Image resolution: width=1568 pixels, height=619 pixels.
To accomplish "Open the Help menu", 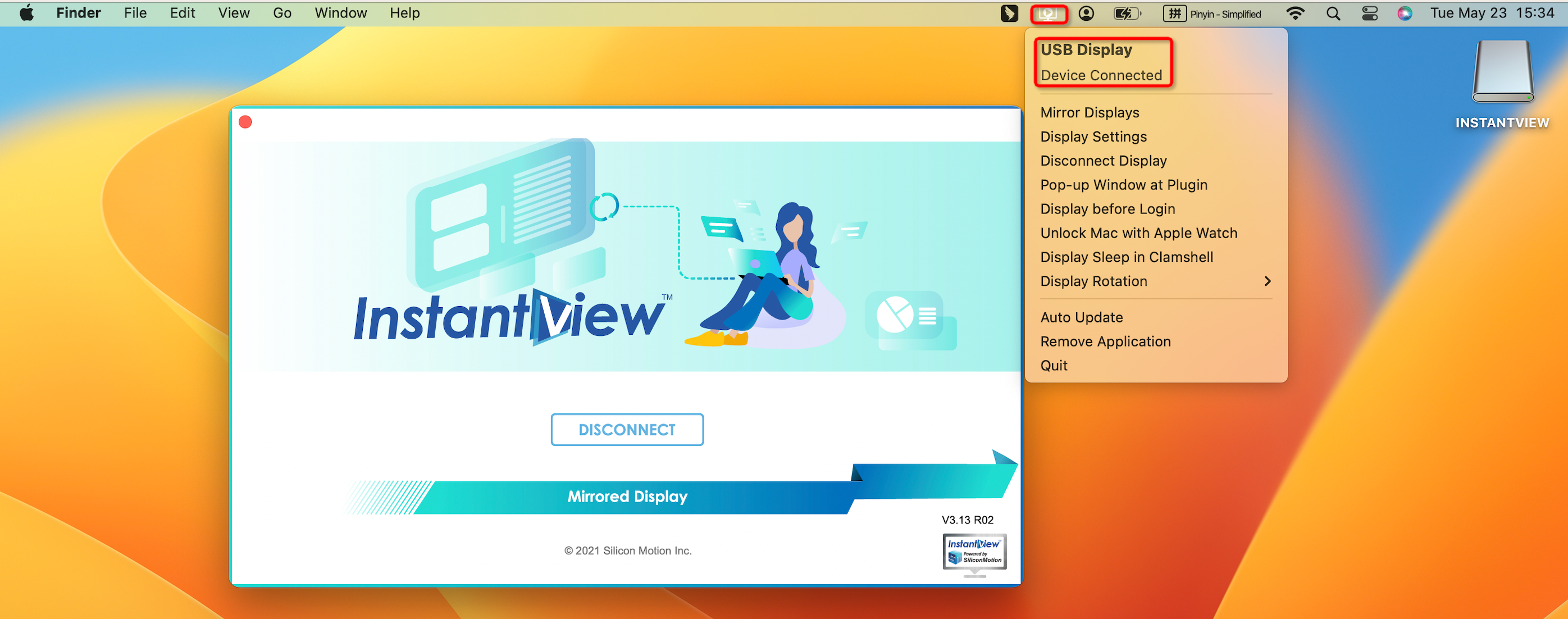I will point(405,13).
